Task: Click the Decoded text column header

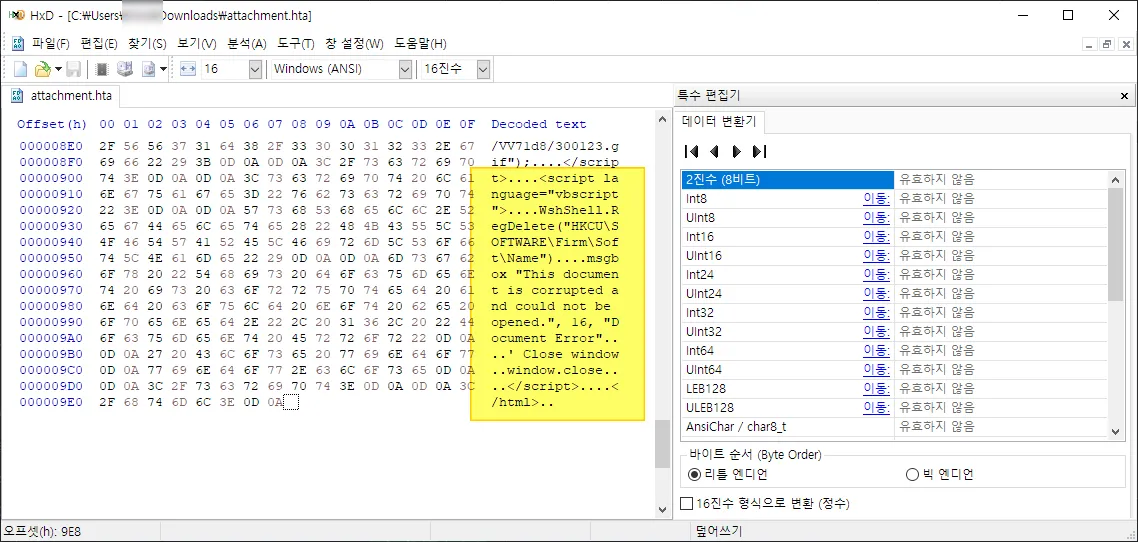Action: click(539, 124)
